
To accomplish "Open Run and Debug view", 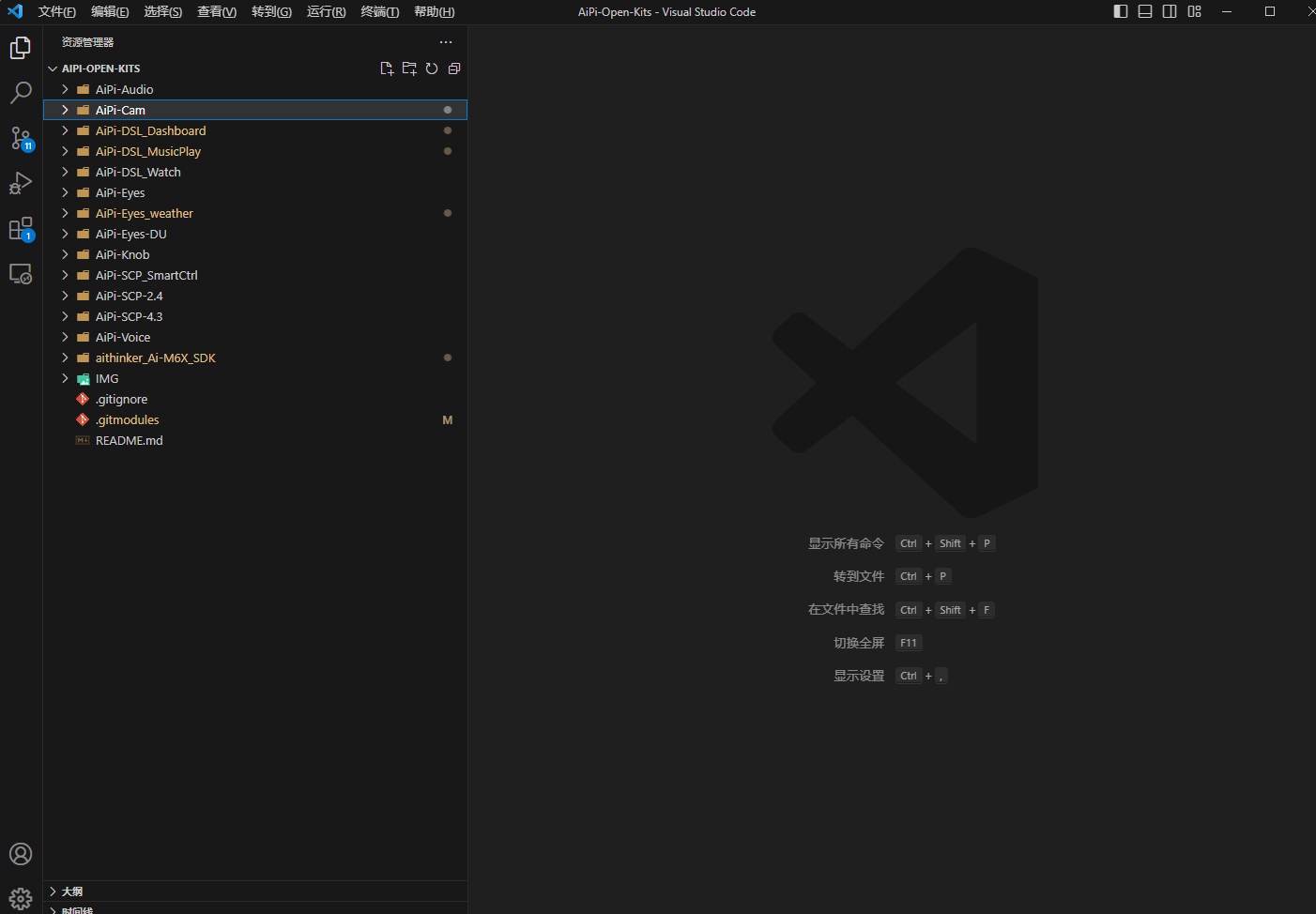I will click(21, 184).
